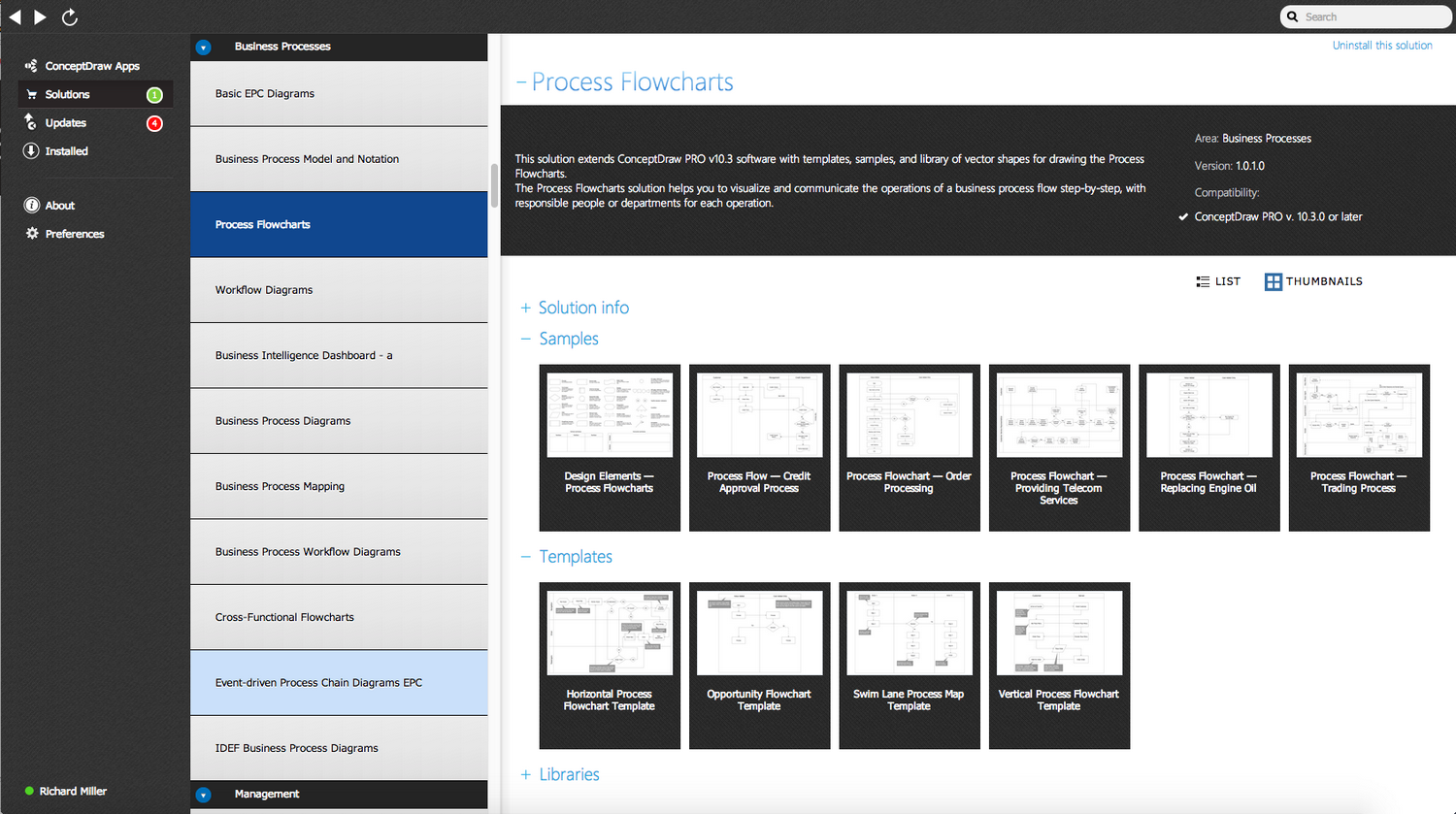Click the Search input field
The height and width of the screenshot is (814, 1456).
tap(1367, 16)
